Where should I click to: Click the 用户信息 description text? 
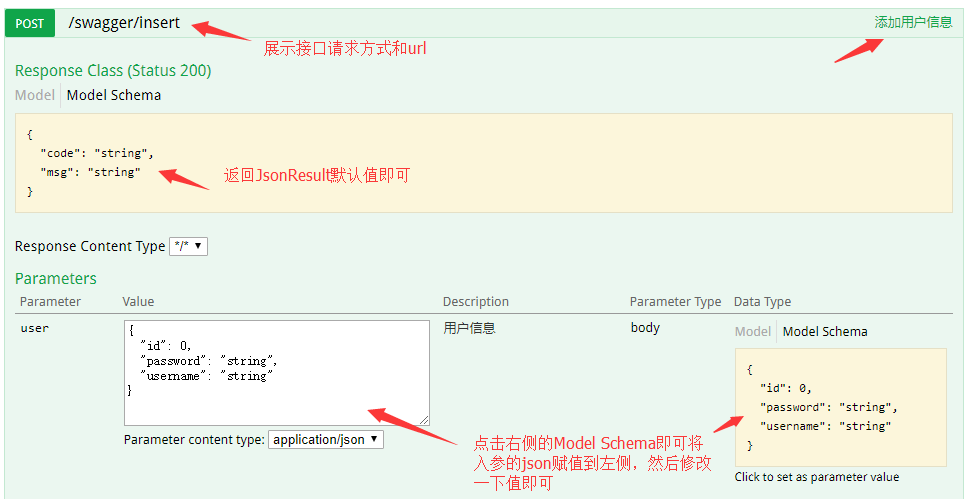470,328
